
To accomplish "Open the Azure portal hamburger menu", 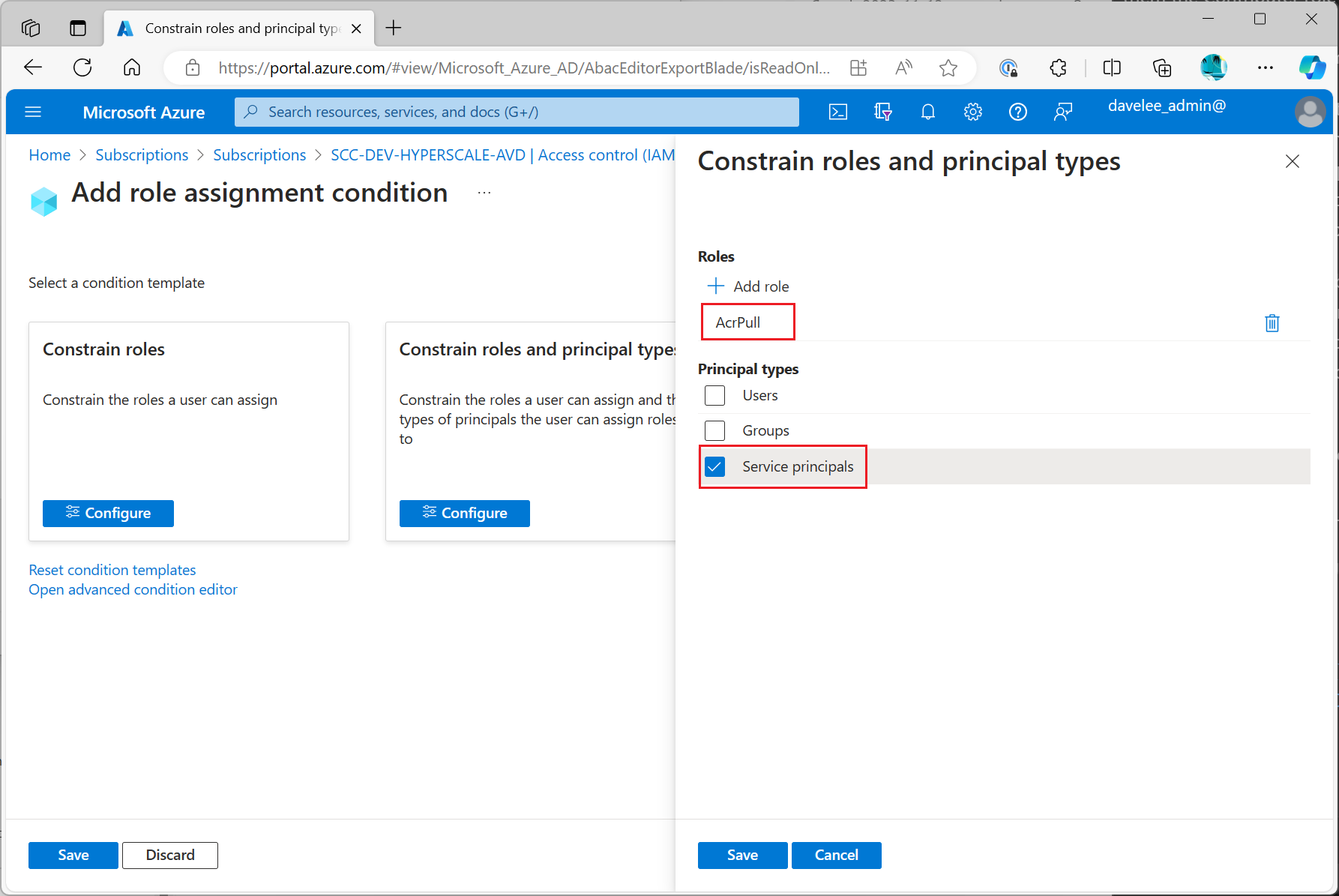I will [33, 112].
